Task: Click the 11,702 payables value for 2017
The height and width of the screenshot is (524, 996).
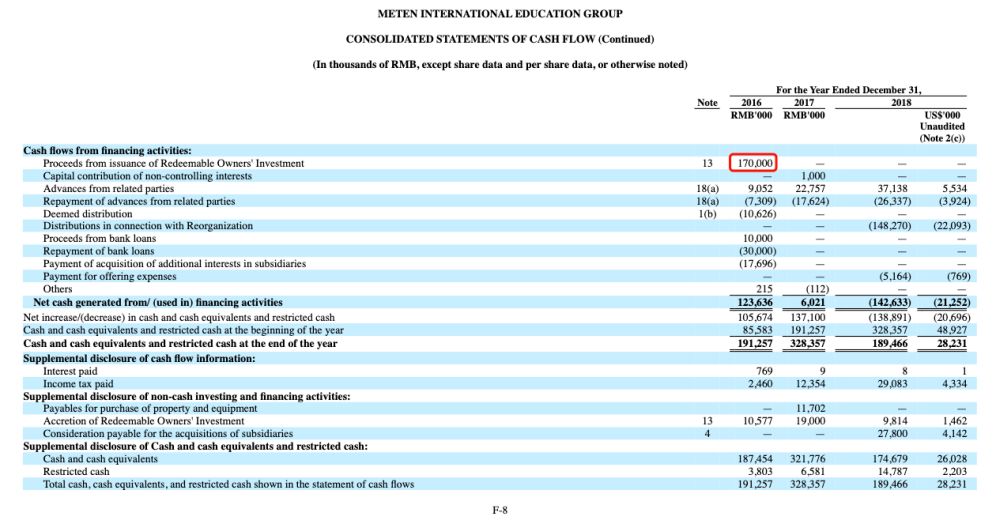Action: pos(811,408)
